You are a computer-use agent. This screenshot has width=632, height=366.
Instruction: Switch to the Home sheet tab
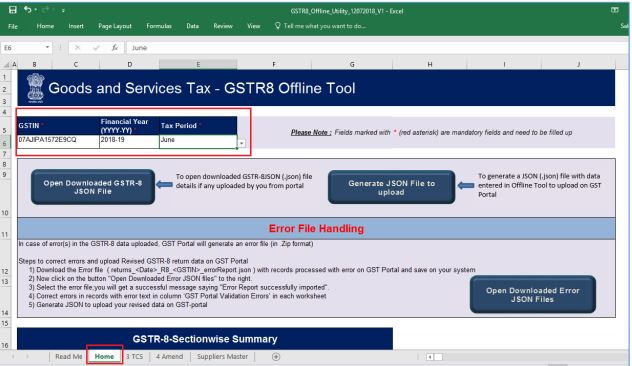(x=104, y=356)
